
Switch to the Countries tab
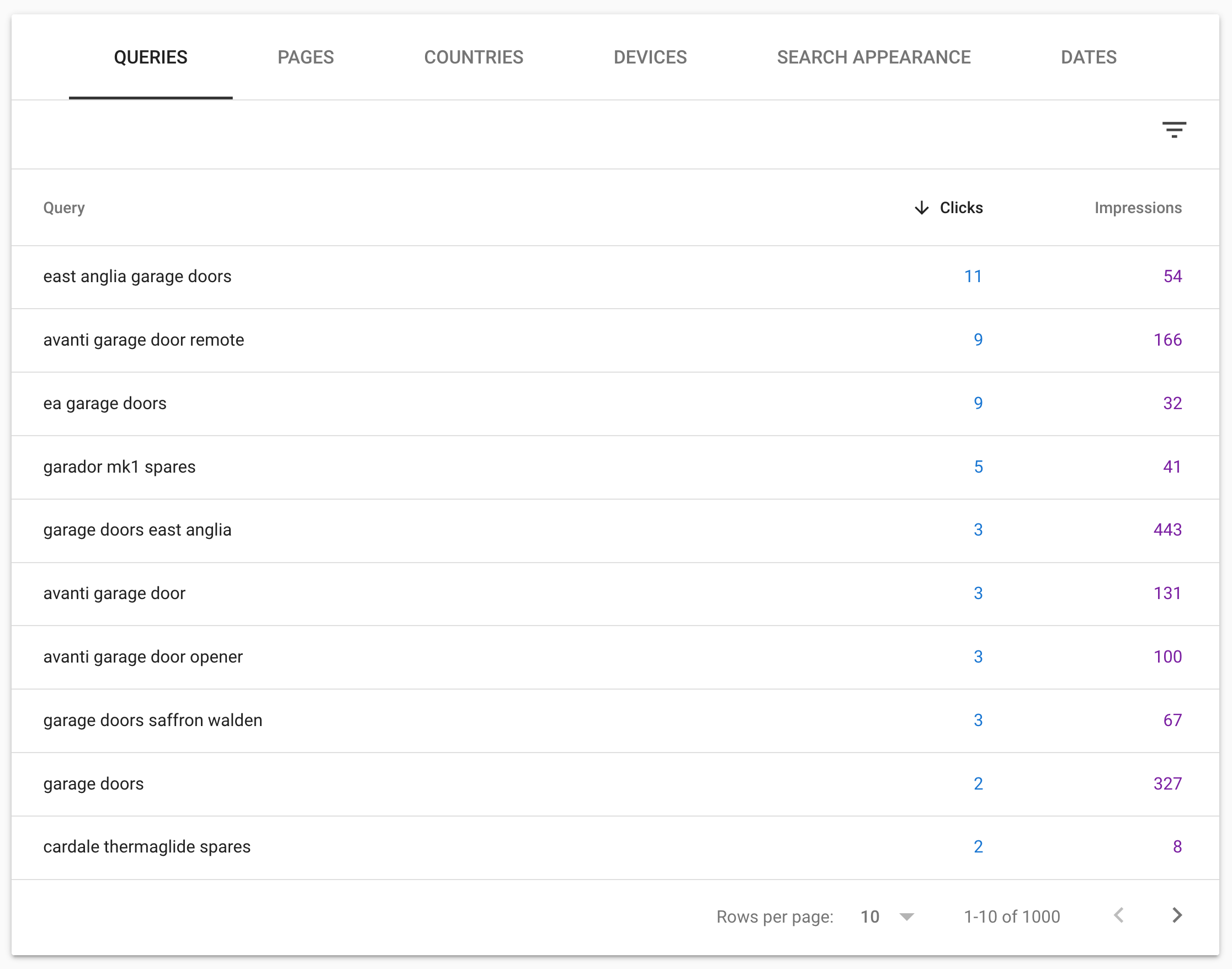click(474, 57)
